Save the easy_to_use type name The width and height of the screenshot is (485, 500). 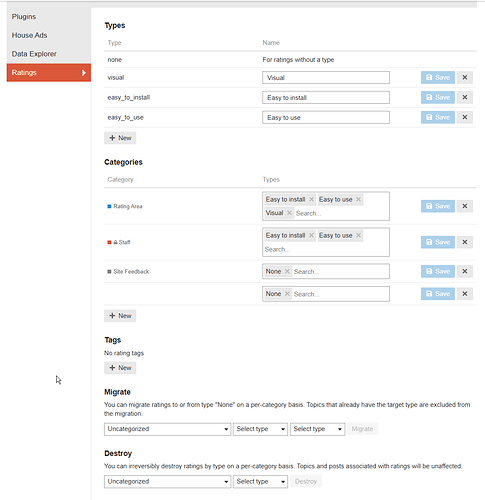pyautogui.click(x=437, y=117)
